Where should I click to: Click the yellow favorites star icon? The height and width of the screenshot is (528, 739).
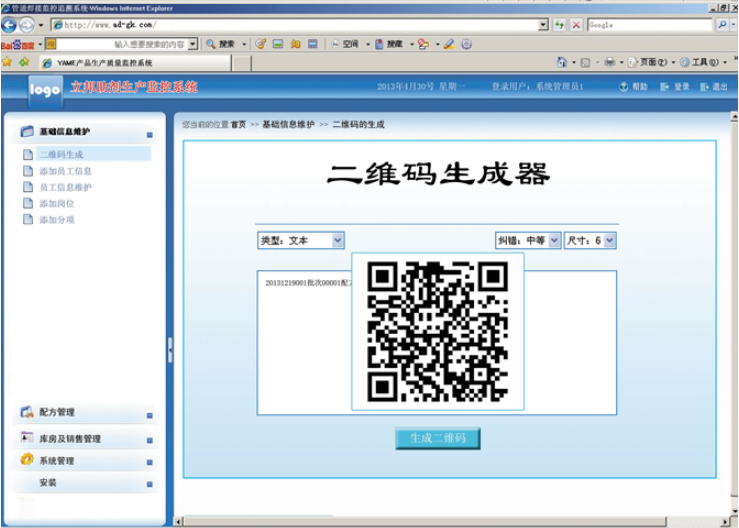pyautogui.click(x=7, y=62)
